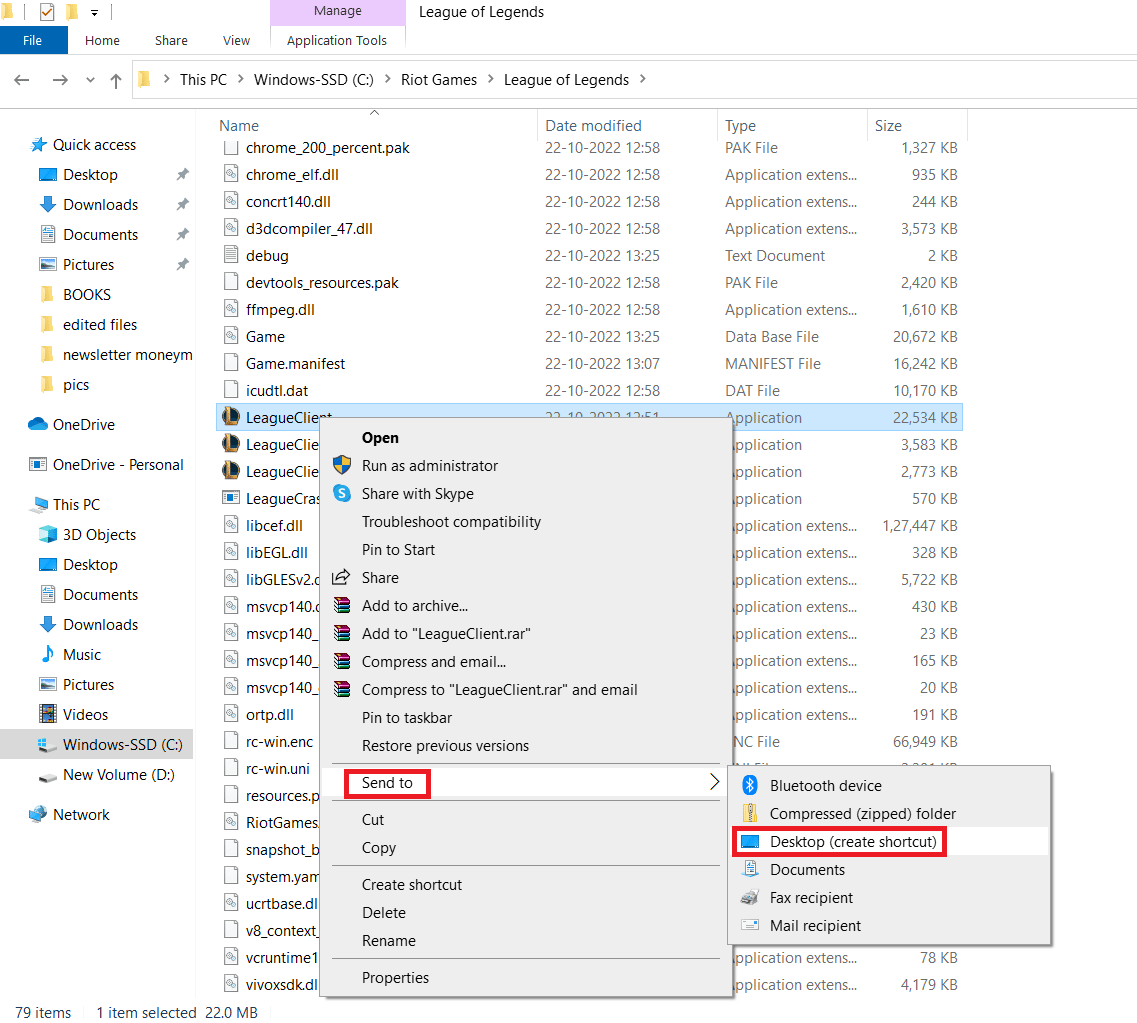Switch to the Home ribbon tab

pos(102,41)
